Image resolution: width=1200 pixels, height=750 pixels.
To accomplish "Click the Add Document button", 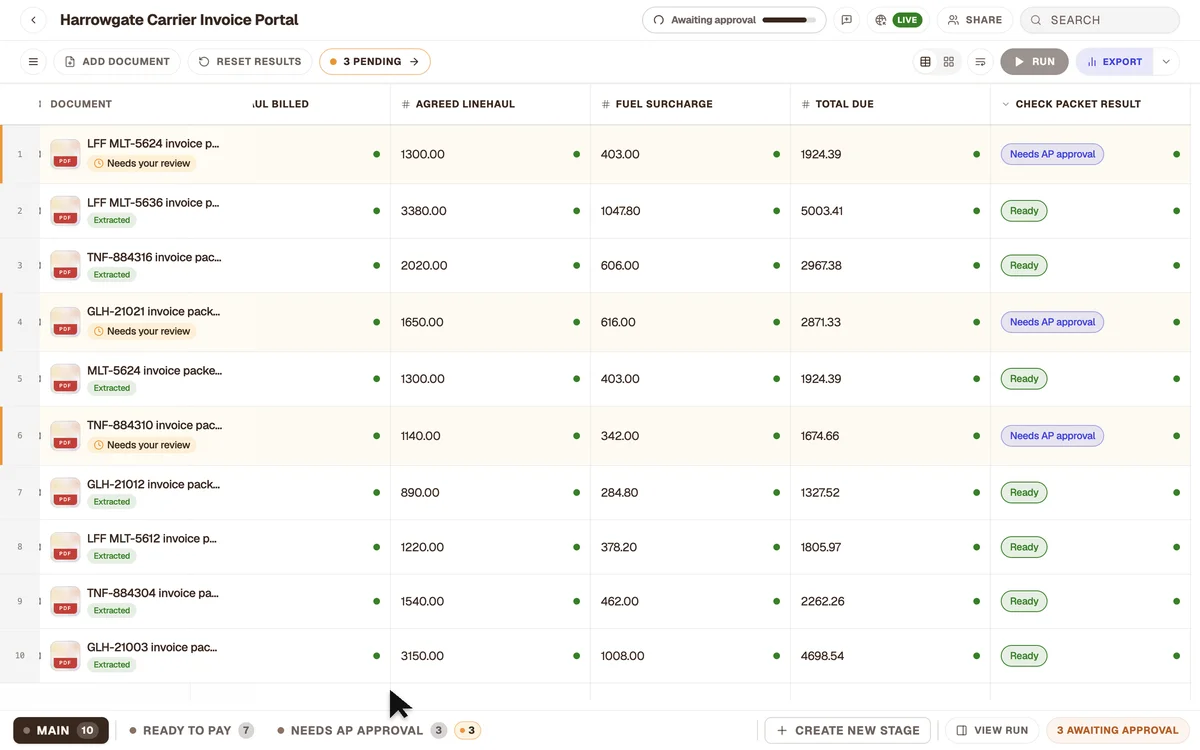I will [x=117, y=62].
